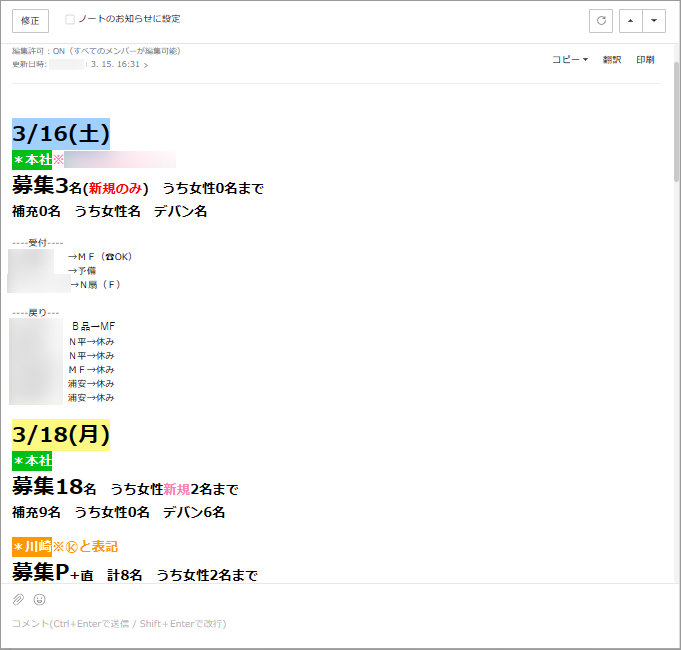Click the paperclip attach file icon
The width and height of the screenshot is (681, 650).
point(18,600)
